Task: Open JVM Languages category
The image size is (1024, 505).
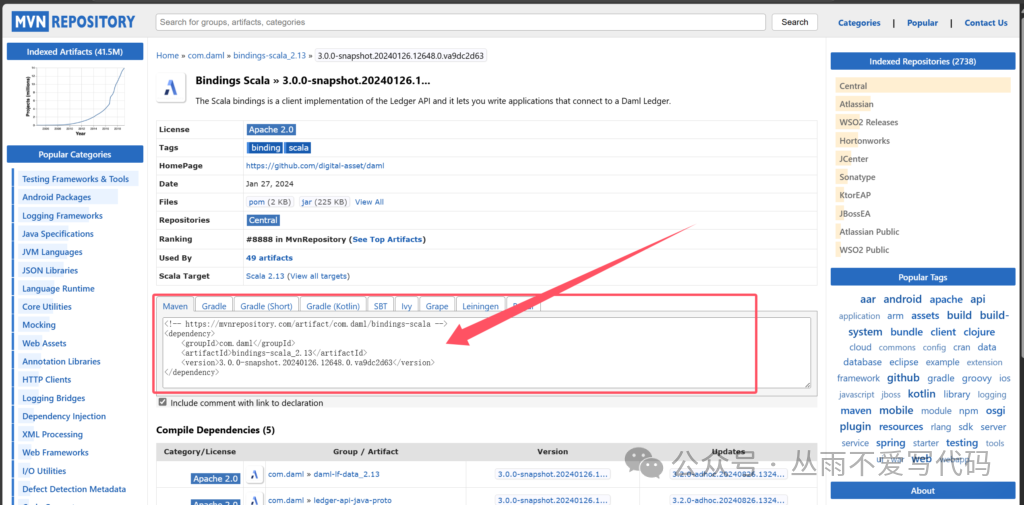Action: point(52,252)
